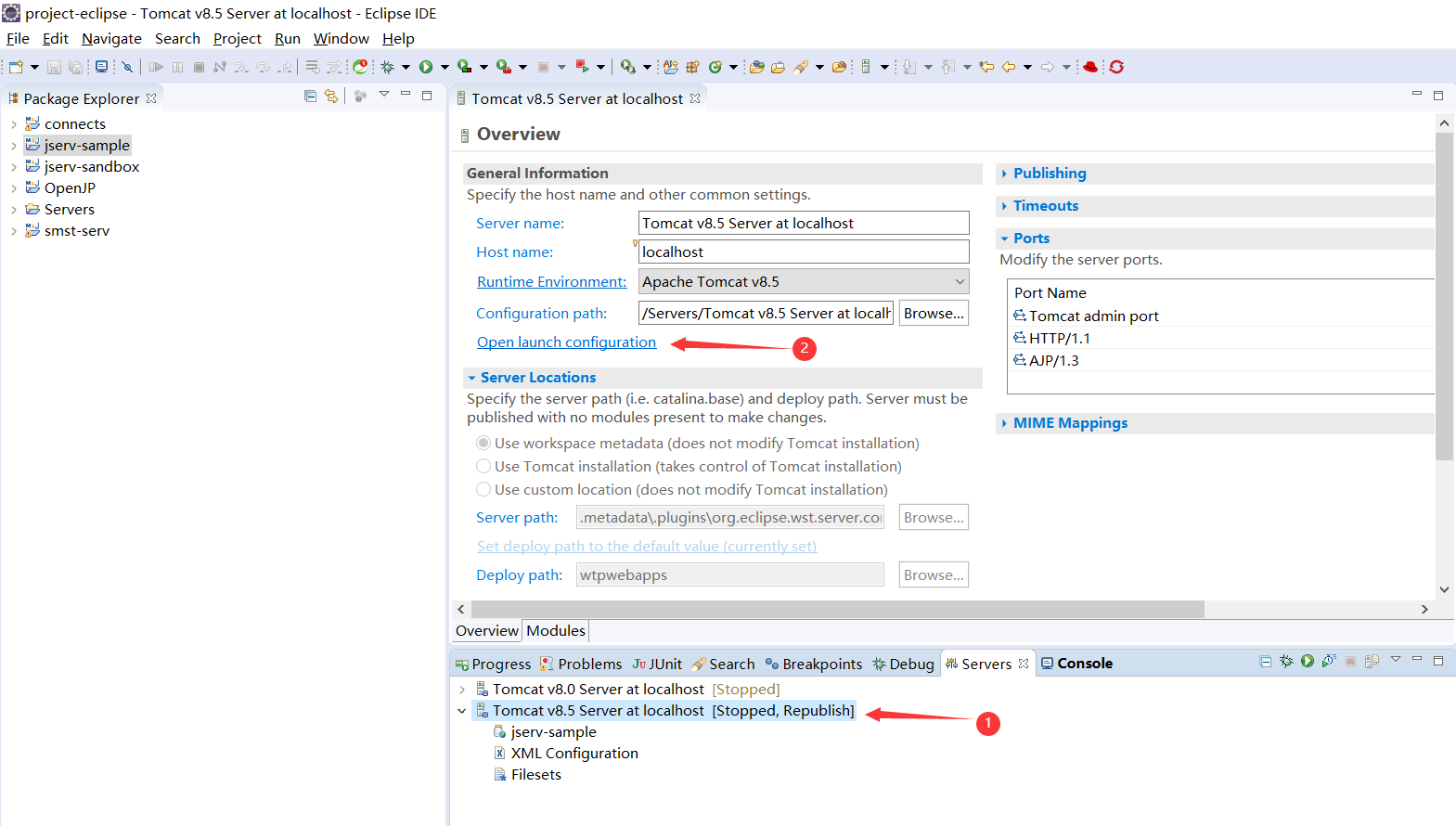Click the green Run icon in main toolbar
Viewport: 1456px width, 826px height.
click(426, 67)
